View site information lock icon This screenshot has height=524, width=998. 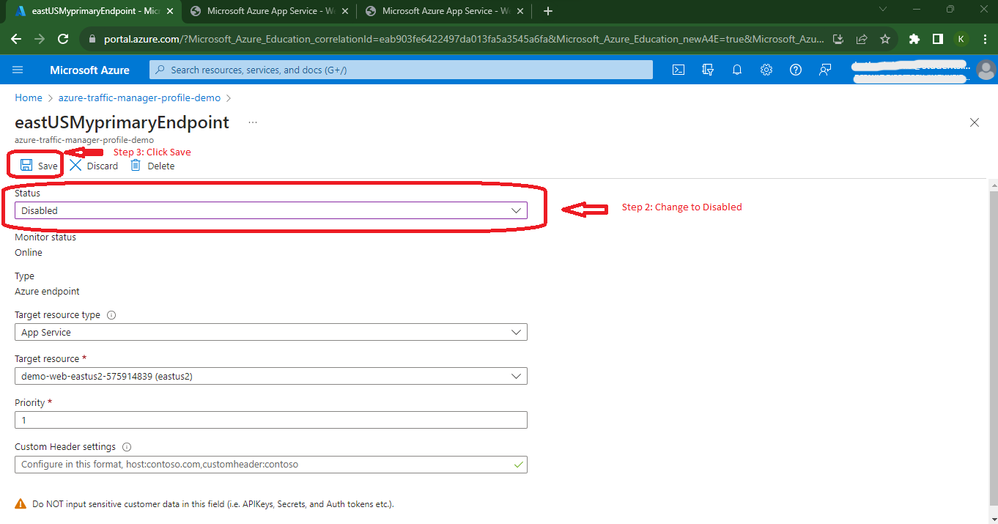point(92,39)
